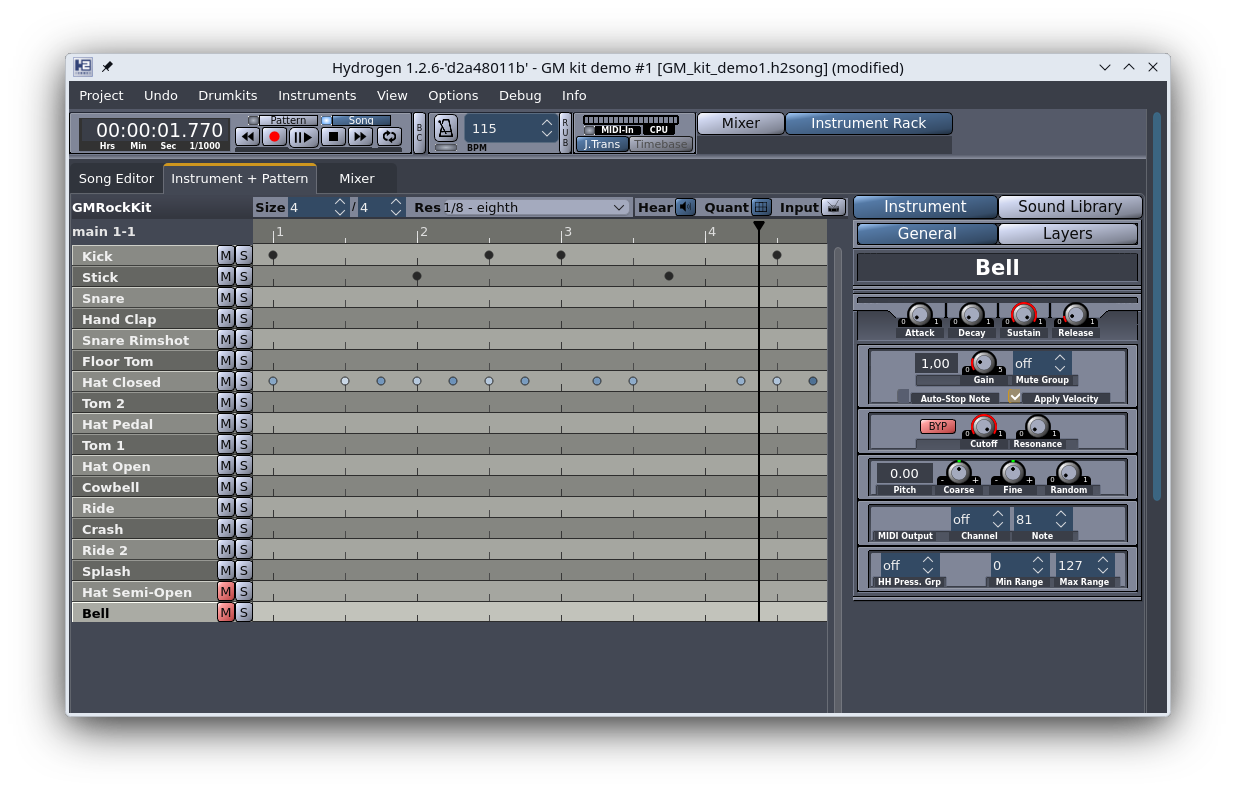Screen dimensions: 1236x794
Task: Click the Gain knob
Action: tap(984, 362)
